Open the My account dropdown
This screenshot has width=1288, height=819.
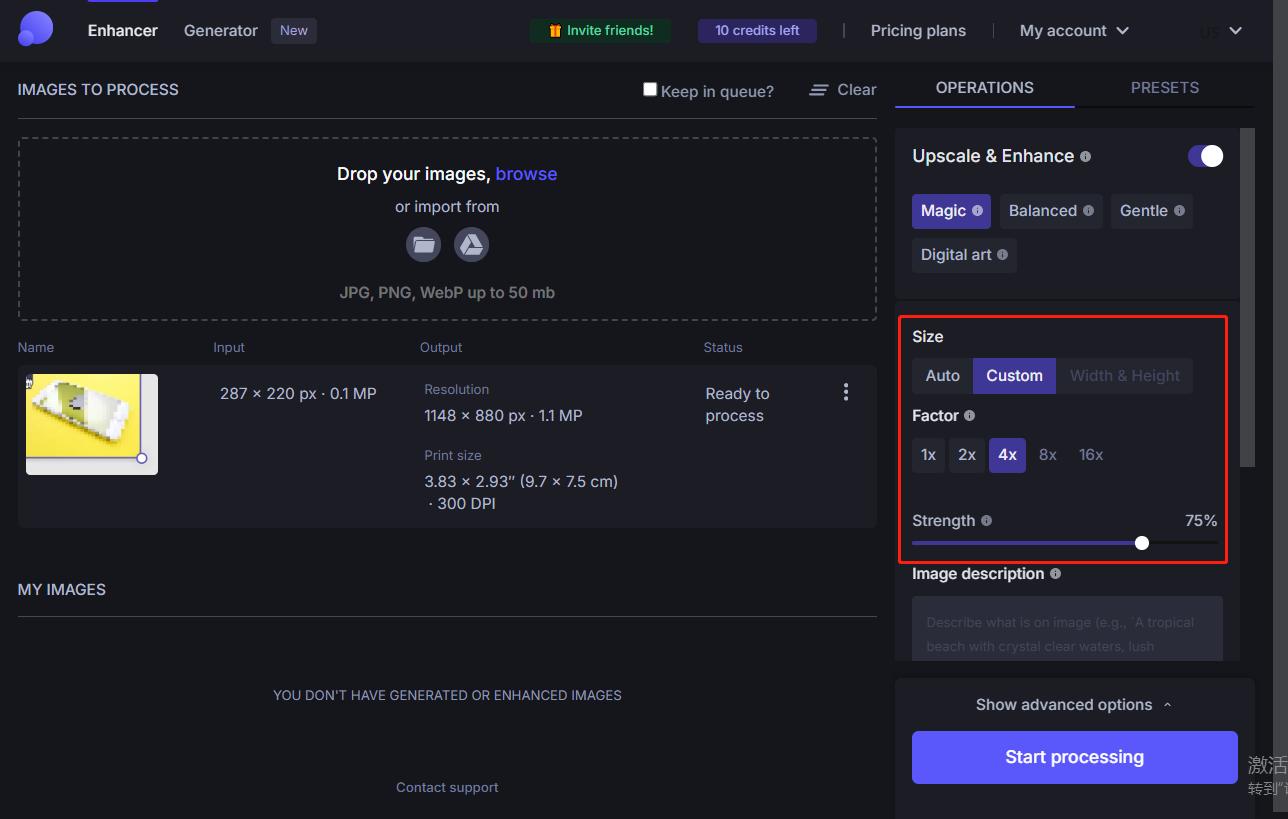click(x=1074, y=31)
